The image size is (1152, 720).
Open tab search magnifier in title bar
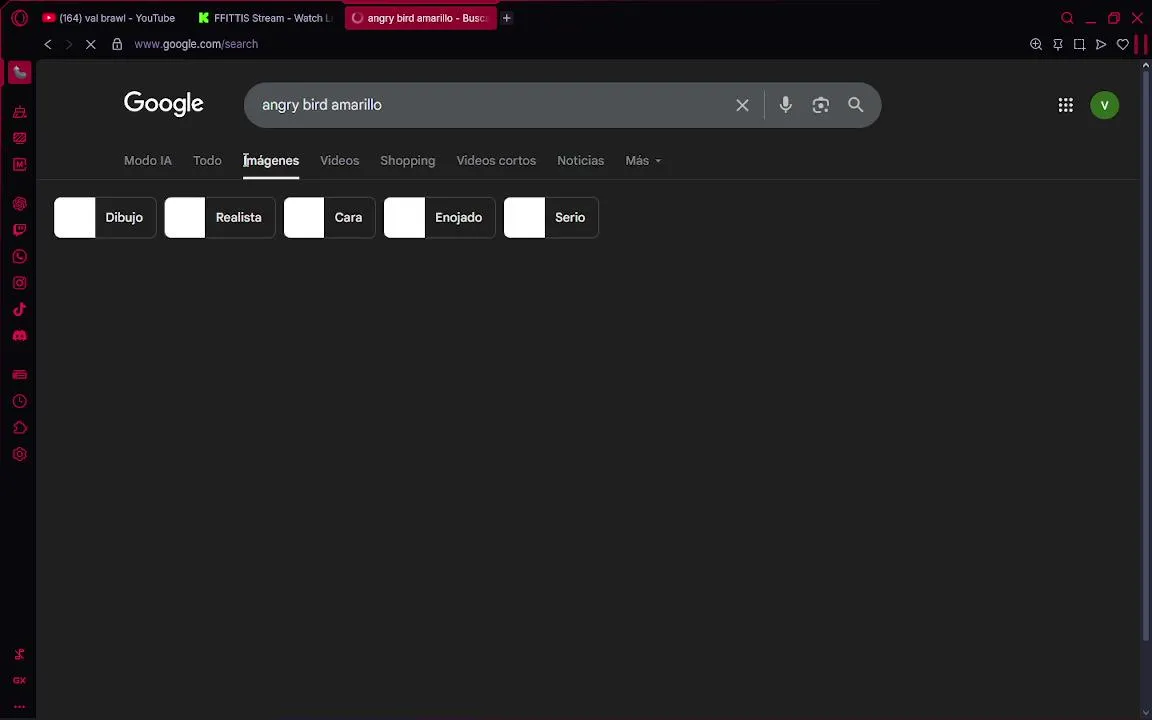pyautogui.click(x=1068, y=18)
